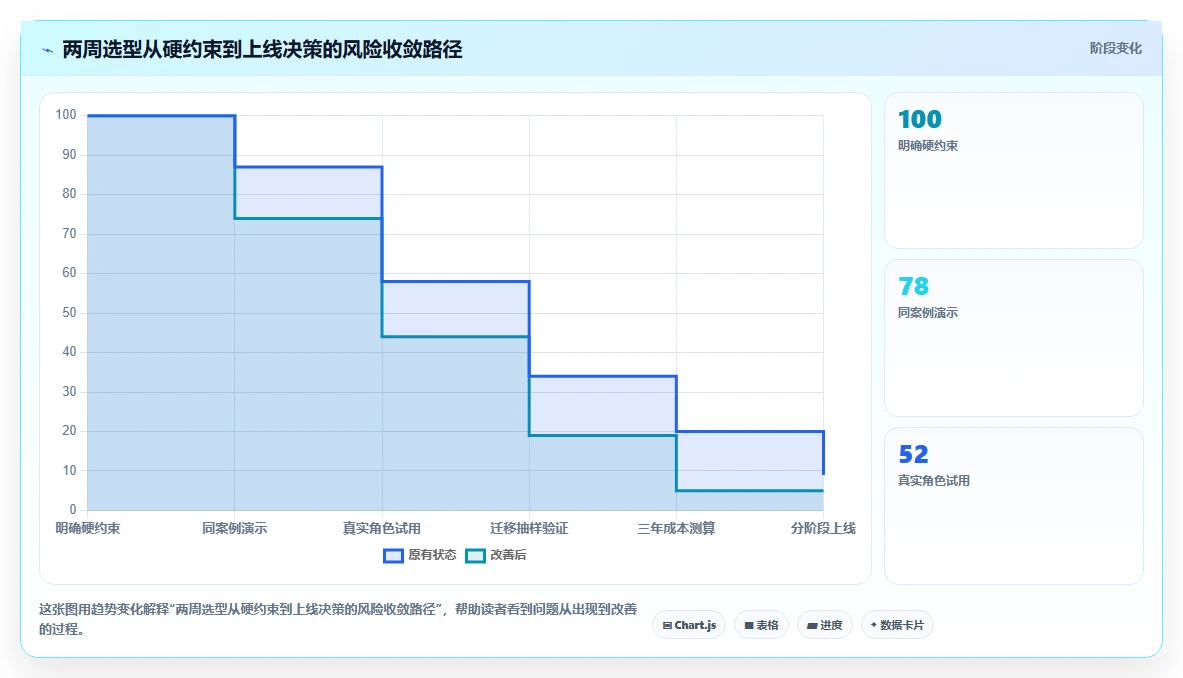Open the 同案例演示 data card showing 78
1183x678 pixels.
[1013, 338]
